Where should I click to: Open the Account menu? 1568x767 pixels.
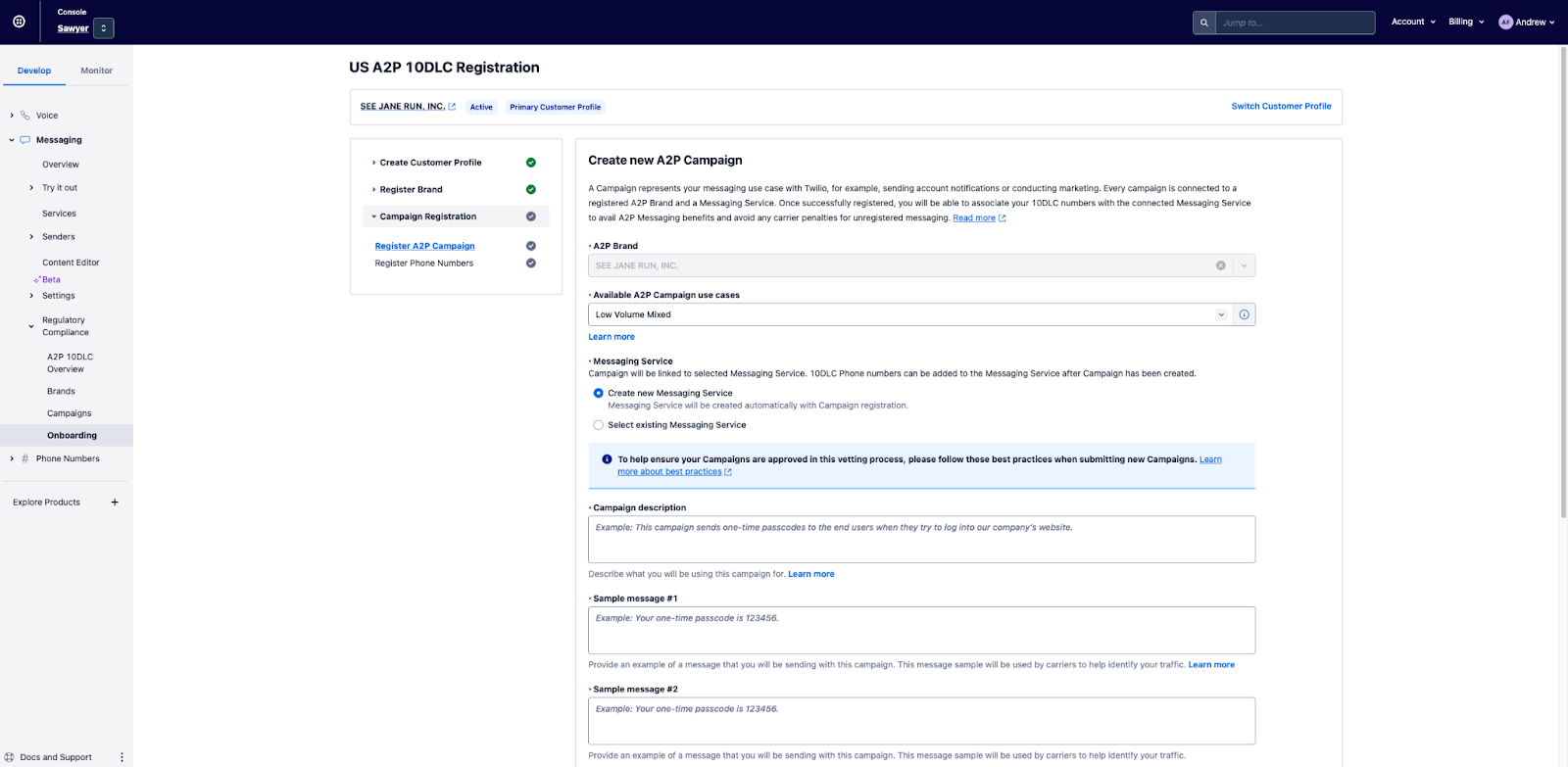(1413, 22)
